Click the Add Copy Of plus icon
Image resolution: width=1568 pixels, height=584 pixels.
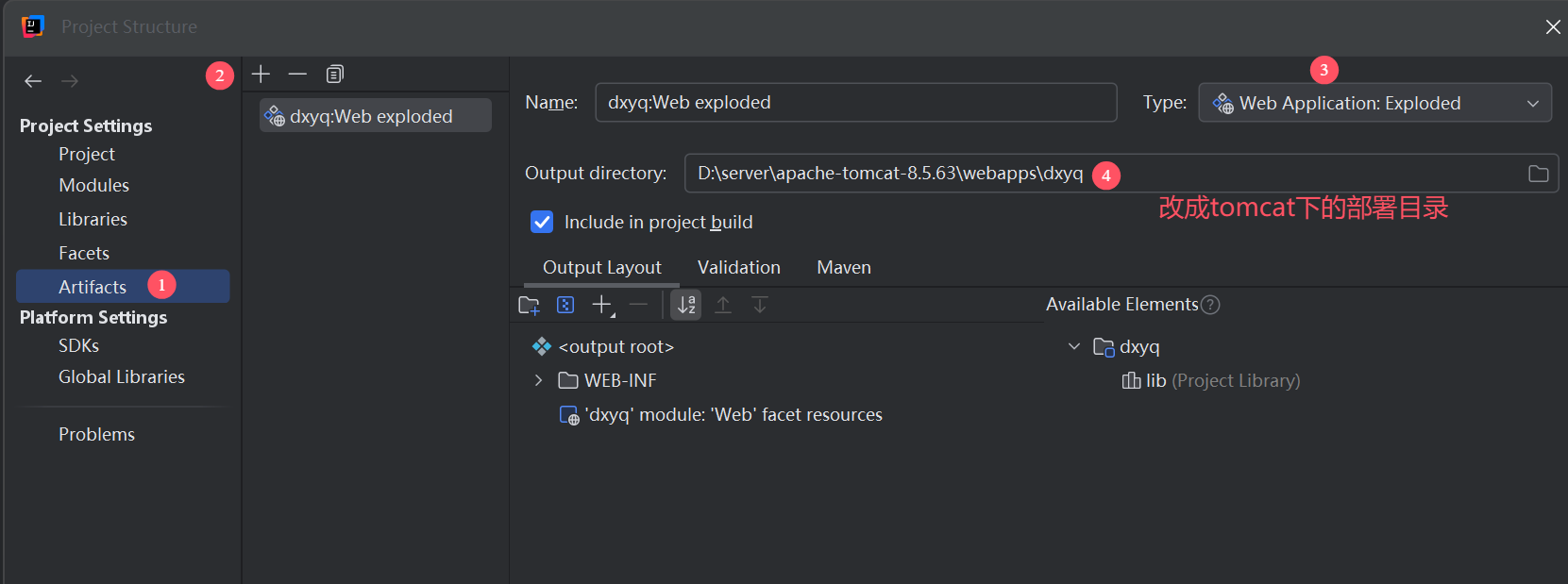pos(601,305)
